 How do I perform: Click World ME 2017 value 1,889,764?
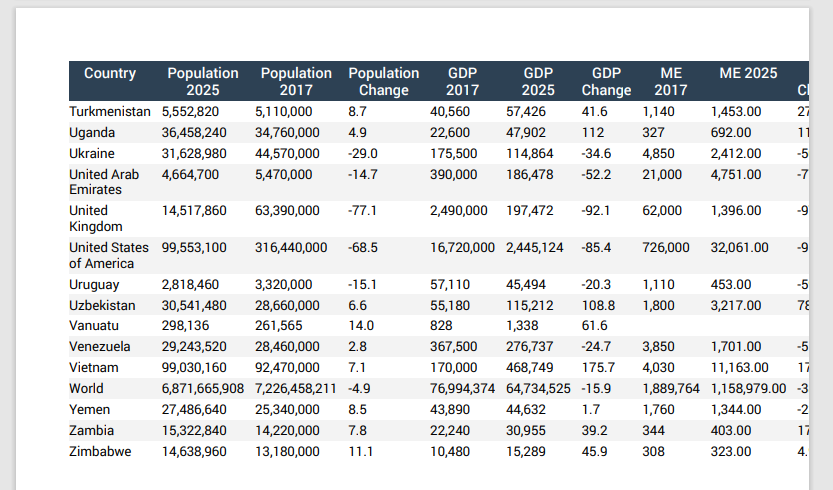(671, 389)
